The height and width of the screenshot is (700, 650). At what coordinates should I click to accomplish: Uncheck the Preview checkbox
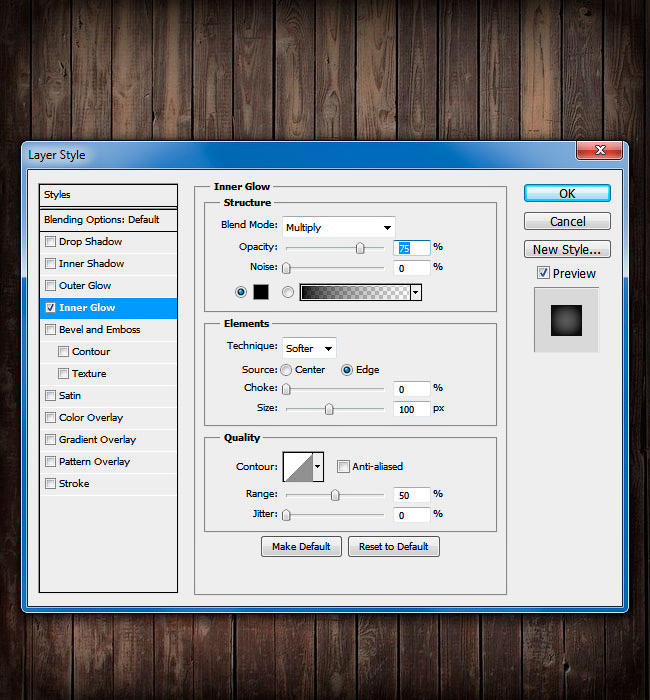(x=543, y=273)
